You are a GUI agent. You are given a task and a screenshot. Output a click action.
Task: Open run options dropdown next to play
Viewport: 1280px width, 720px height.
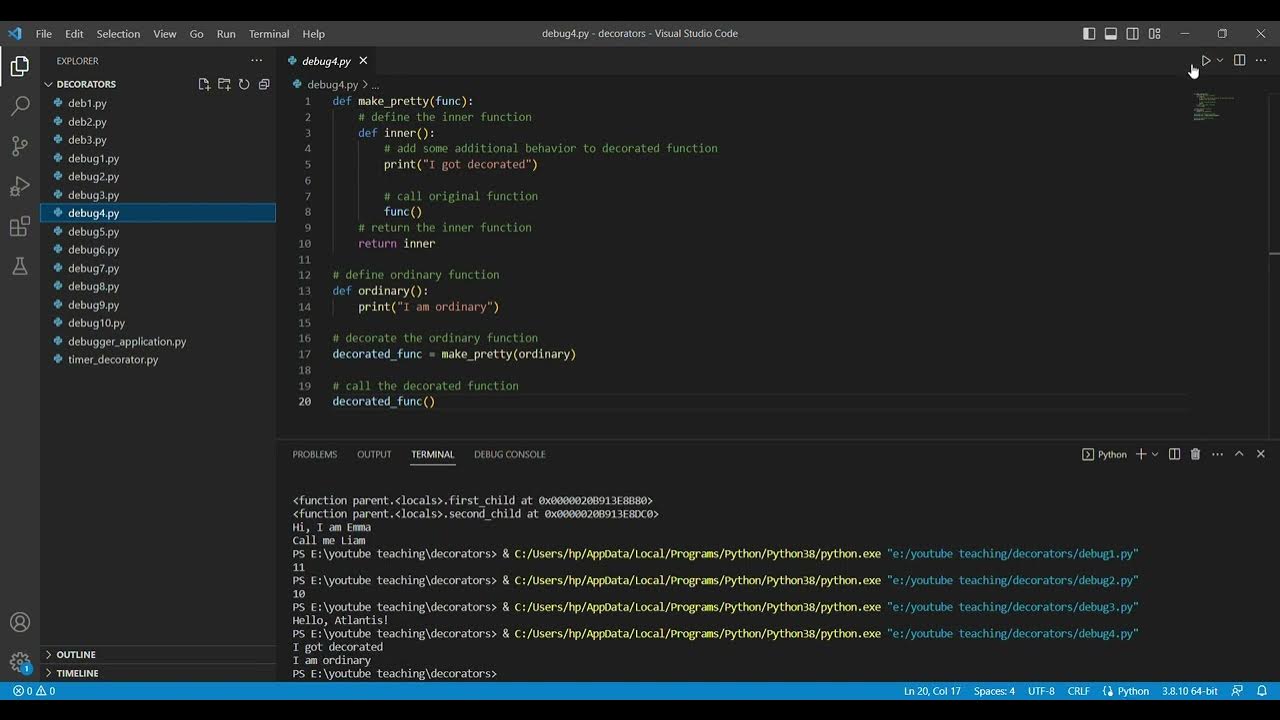click(1220, 61)
